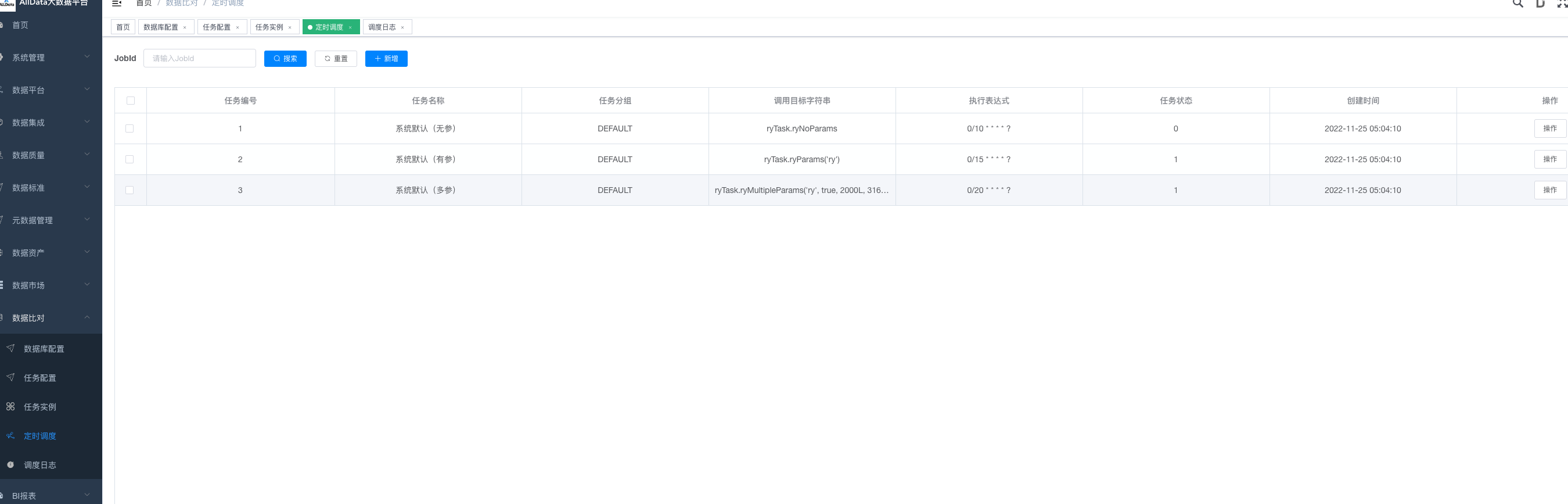Switch to the 首页 page tab
Screen dimensions: 1568x504
pyautogui.click(x=123, y=27)
